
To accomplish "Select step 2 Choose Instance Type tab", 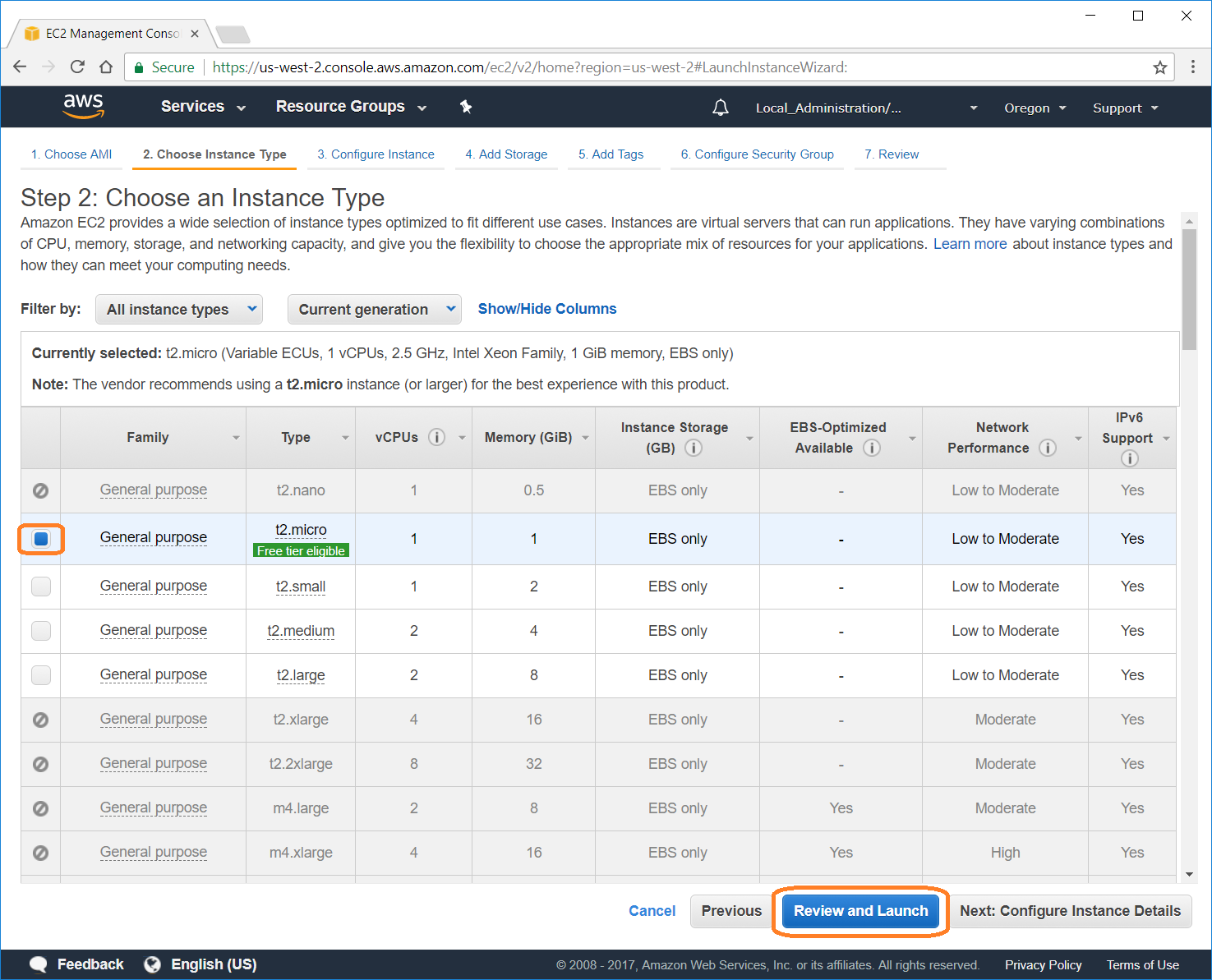I will [x=214, y=154].
